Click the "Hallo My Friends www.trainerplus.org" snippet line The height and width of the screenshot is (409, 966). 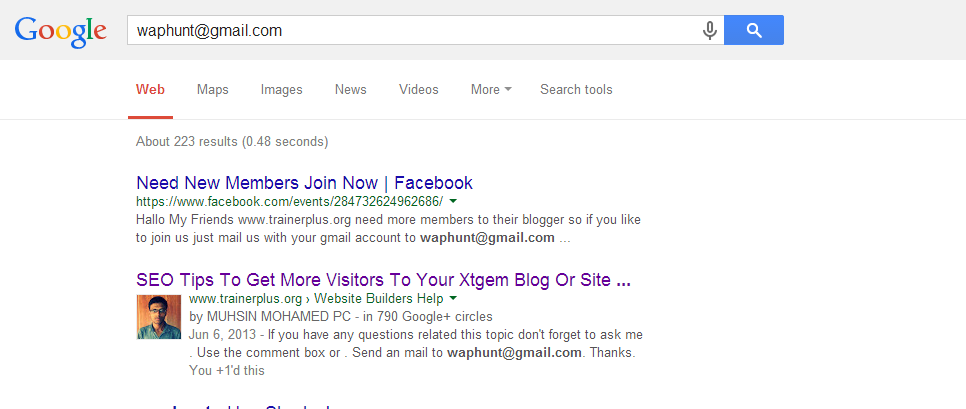pyautogui.click(x=388, y=219)
